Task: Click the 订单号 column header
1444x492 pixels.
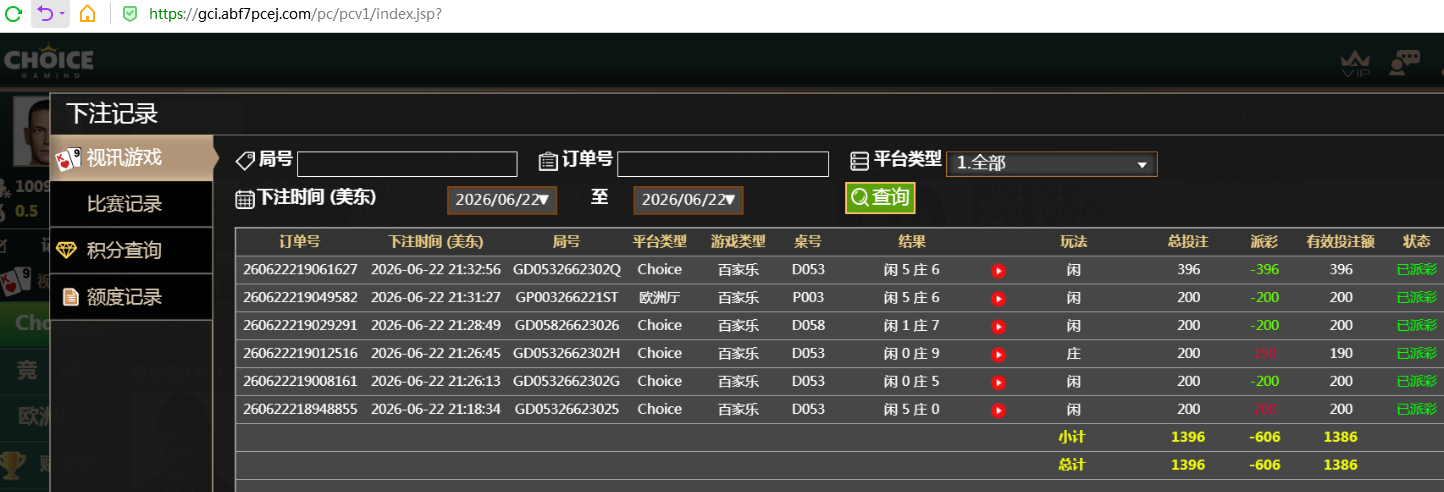Action: 299,242
